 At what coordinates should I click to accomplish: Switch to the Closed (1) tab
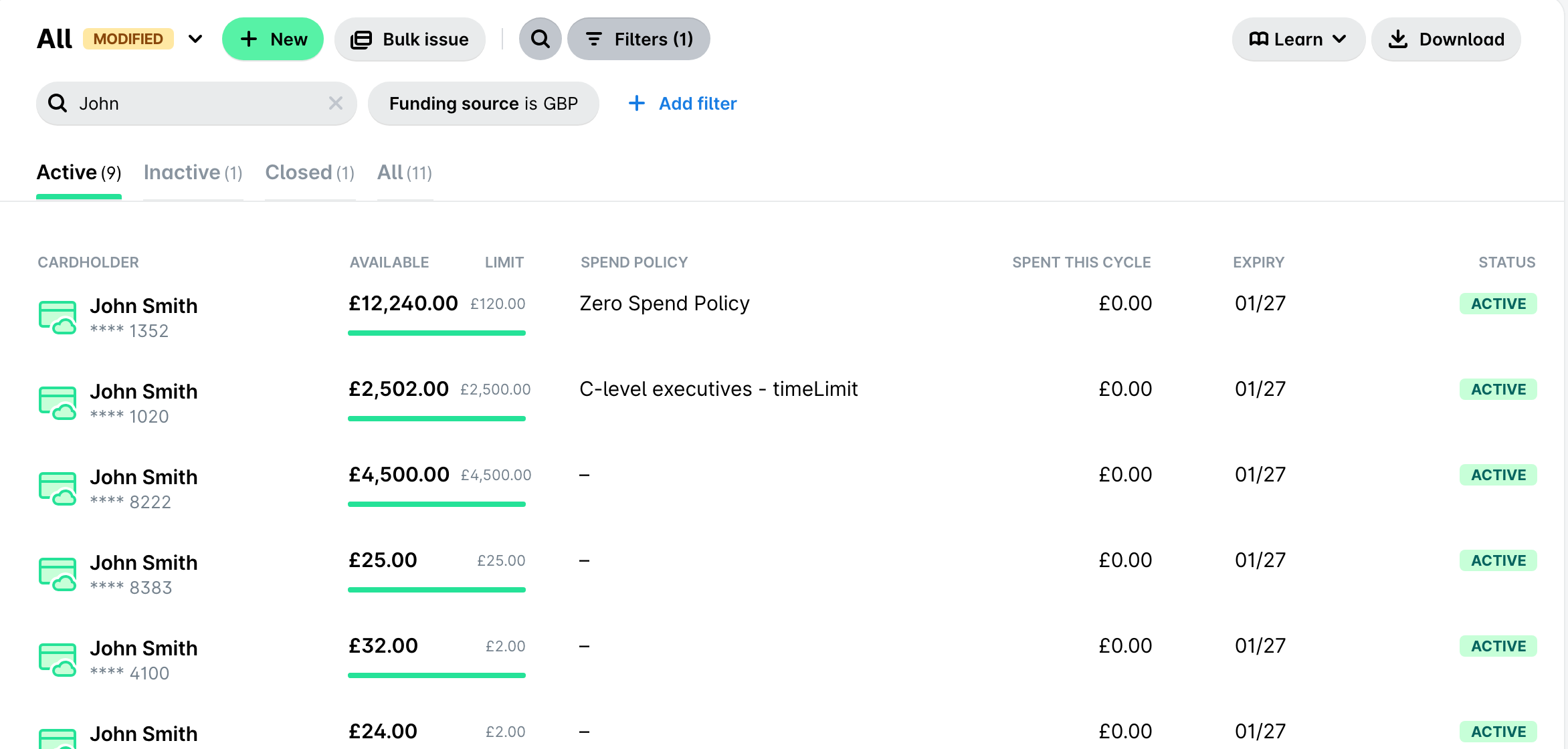(x=310, y=173)
